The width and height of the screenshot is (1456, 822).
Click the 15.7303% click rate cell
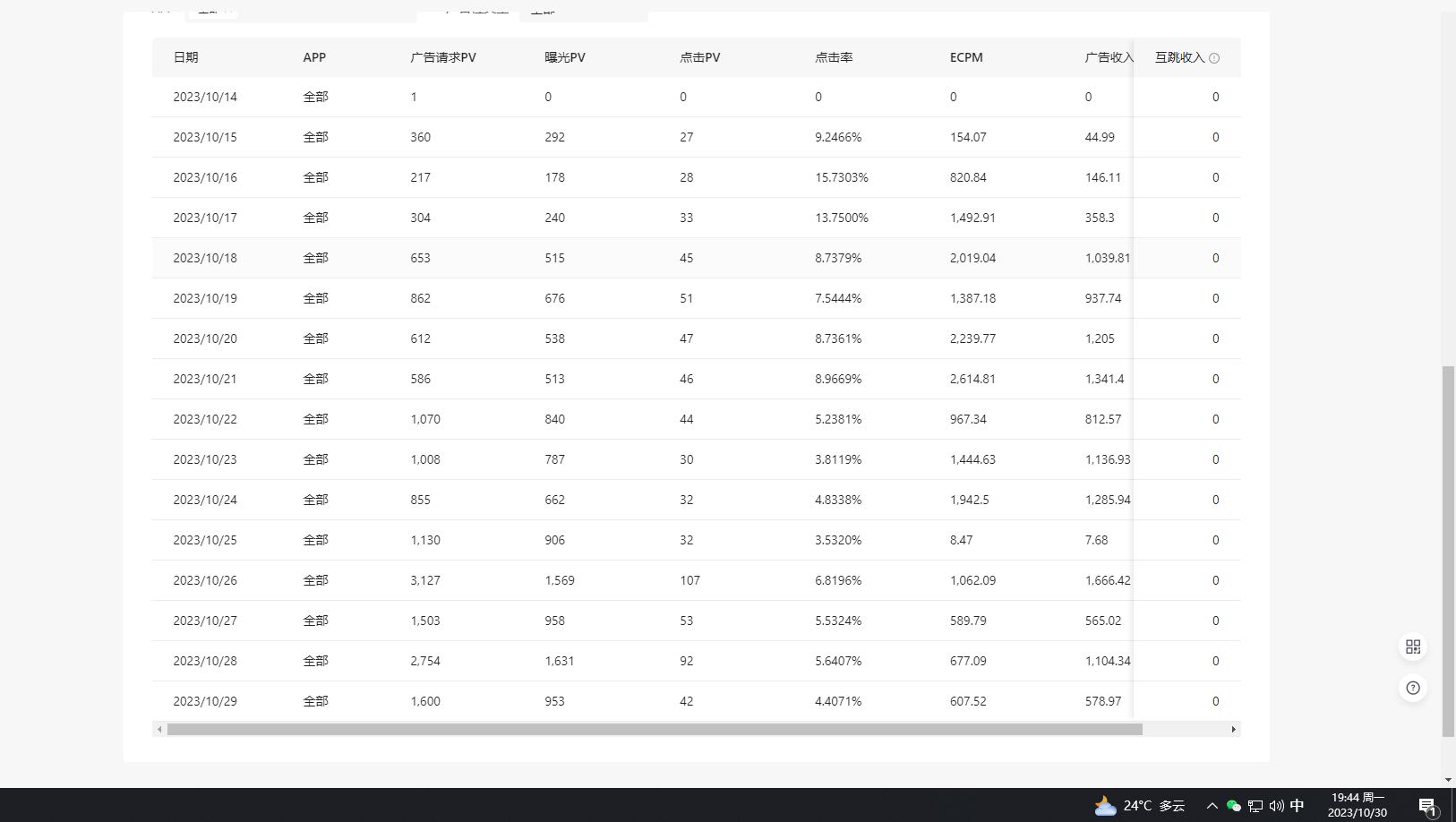click(842, 177)
